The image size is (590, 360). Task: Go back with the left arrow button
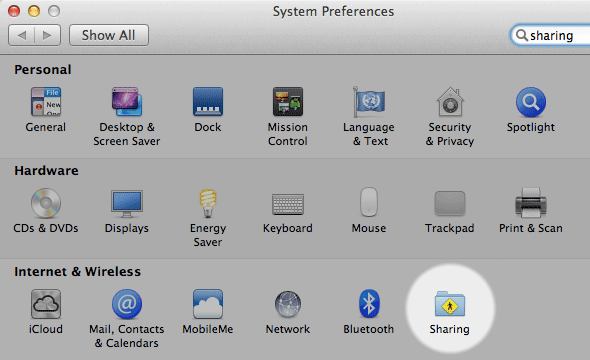pyautogui.click(x=21, y=35)
